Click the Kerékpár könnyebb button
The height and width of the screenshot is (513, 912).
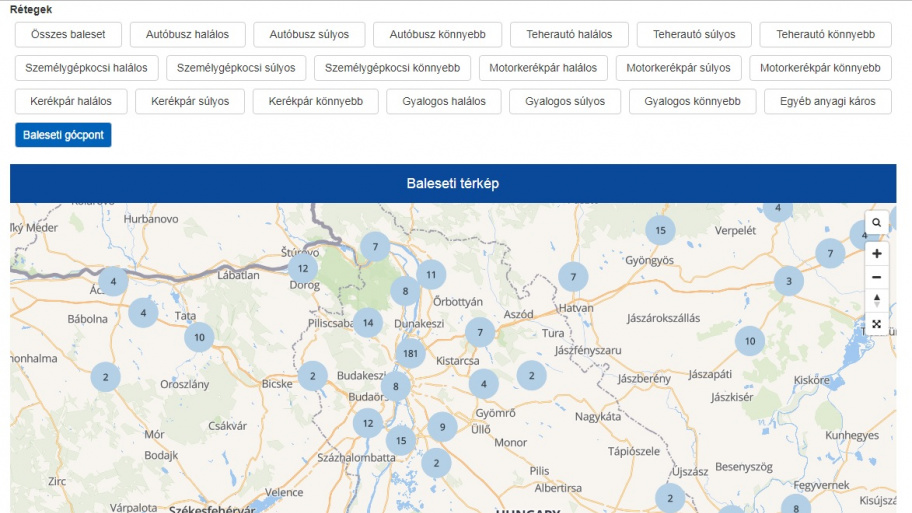[x=315, y=102]
